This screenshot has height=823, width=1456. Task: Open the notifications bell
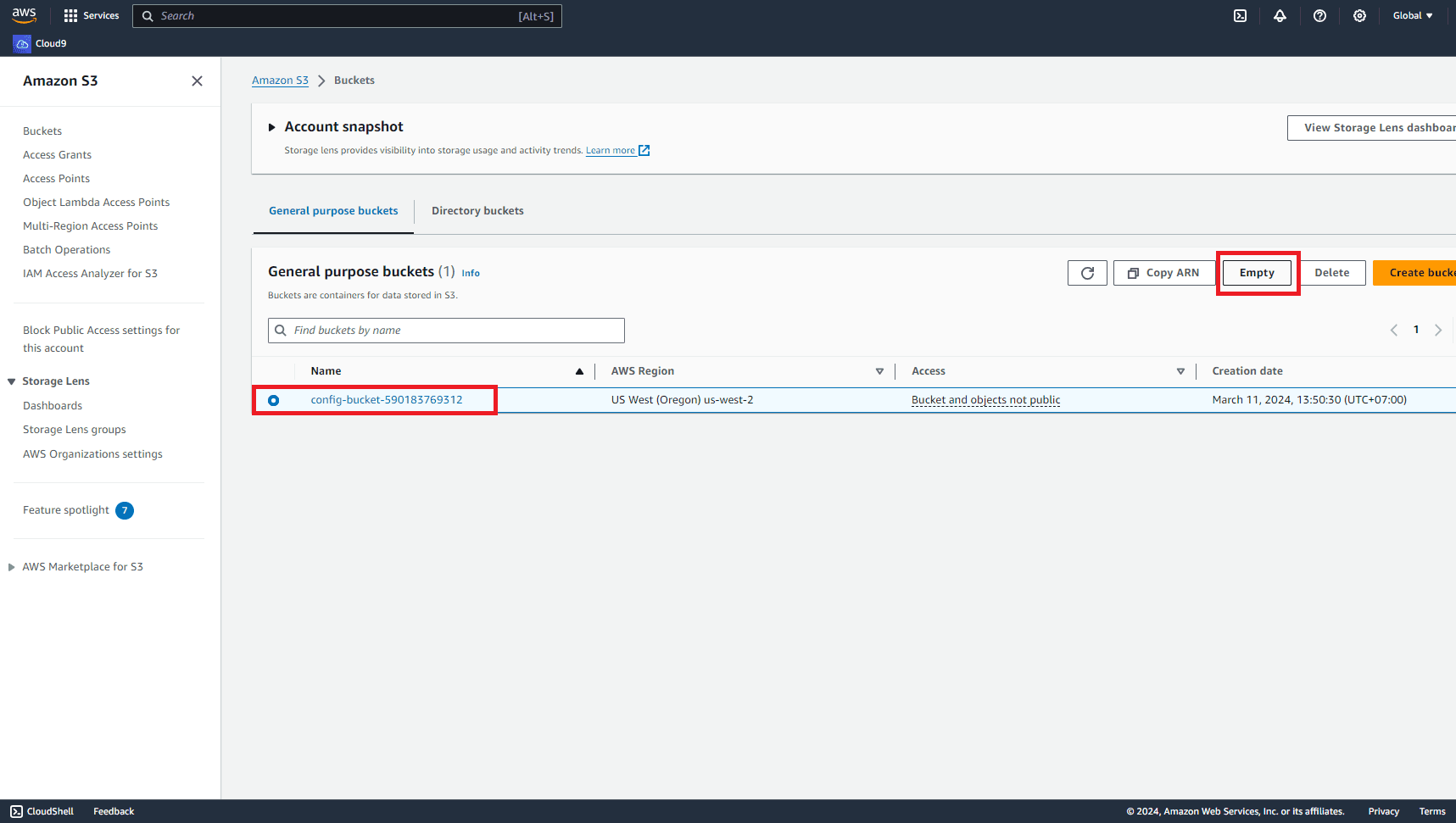tap(1280, 15)
